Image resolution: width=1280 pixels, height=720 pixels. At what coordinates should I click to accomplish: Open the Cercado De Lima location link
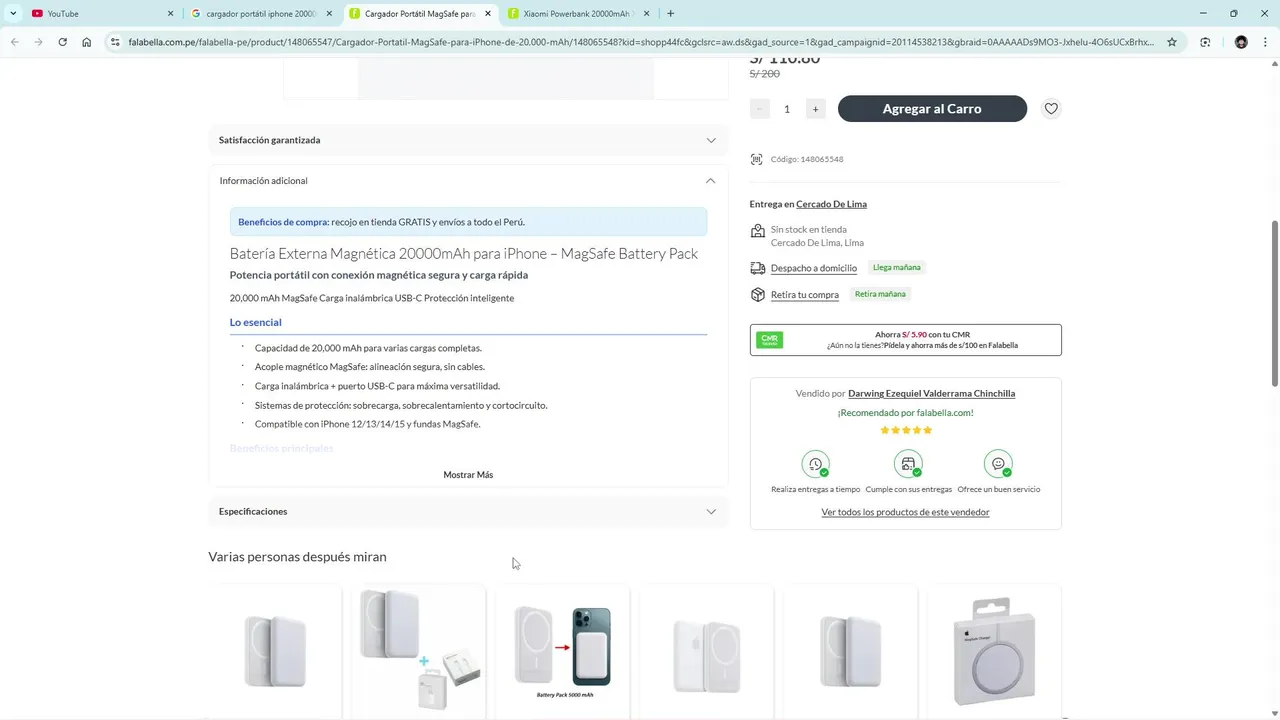pos(831,204)
